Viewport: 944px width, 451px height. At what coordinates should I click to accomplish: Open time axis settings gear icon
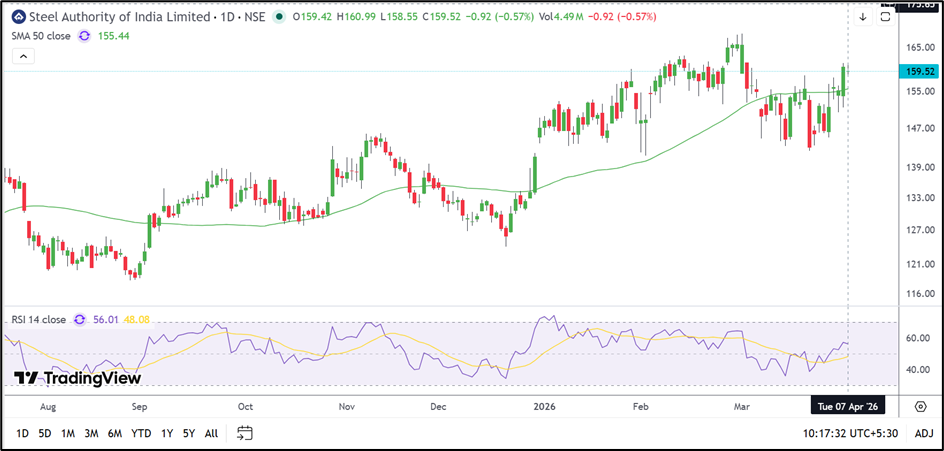[920, 406]
